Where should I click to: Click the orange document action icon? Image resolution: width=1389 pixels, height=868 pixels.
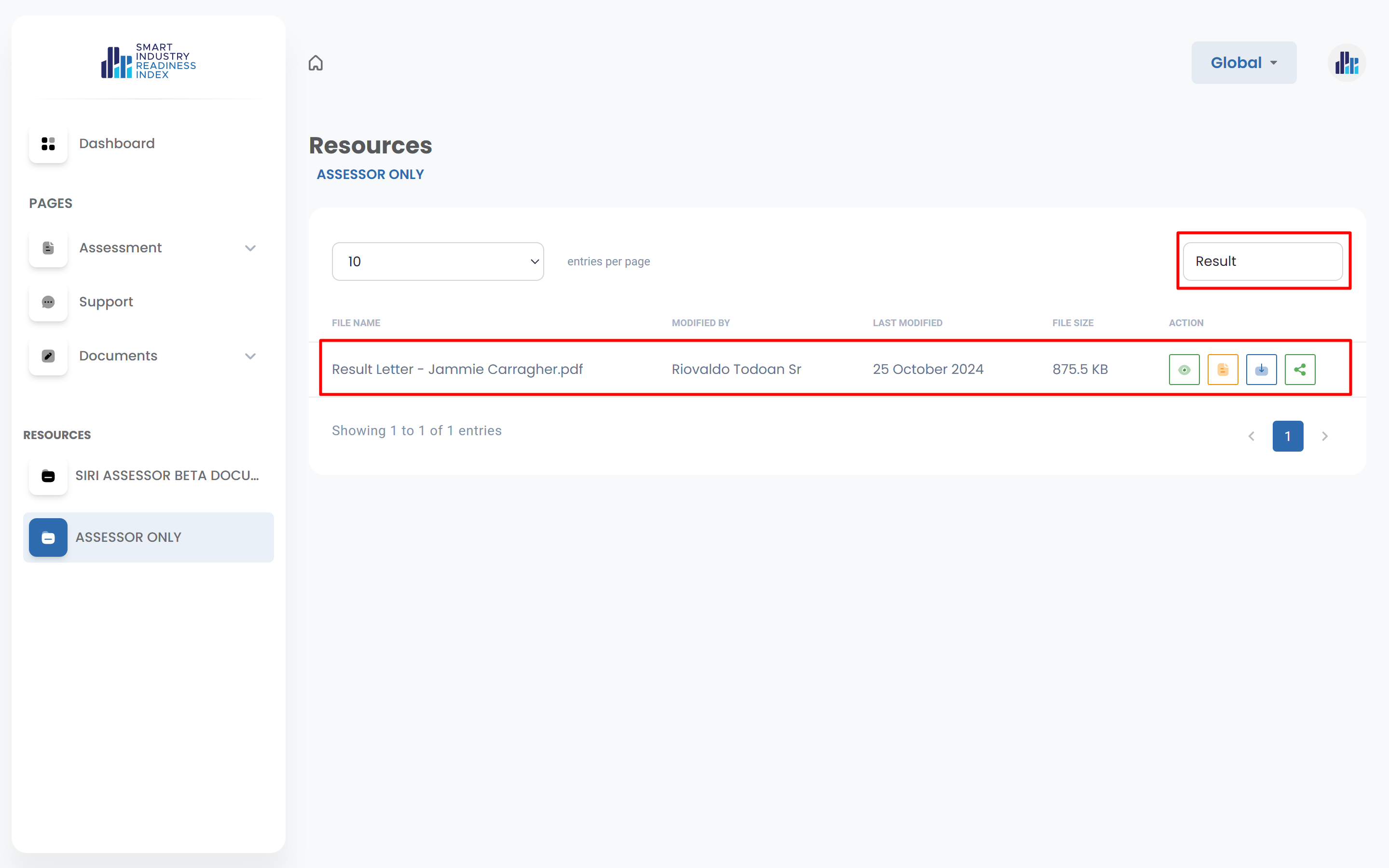pos(1223,369)
